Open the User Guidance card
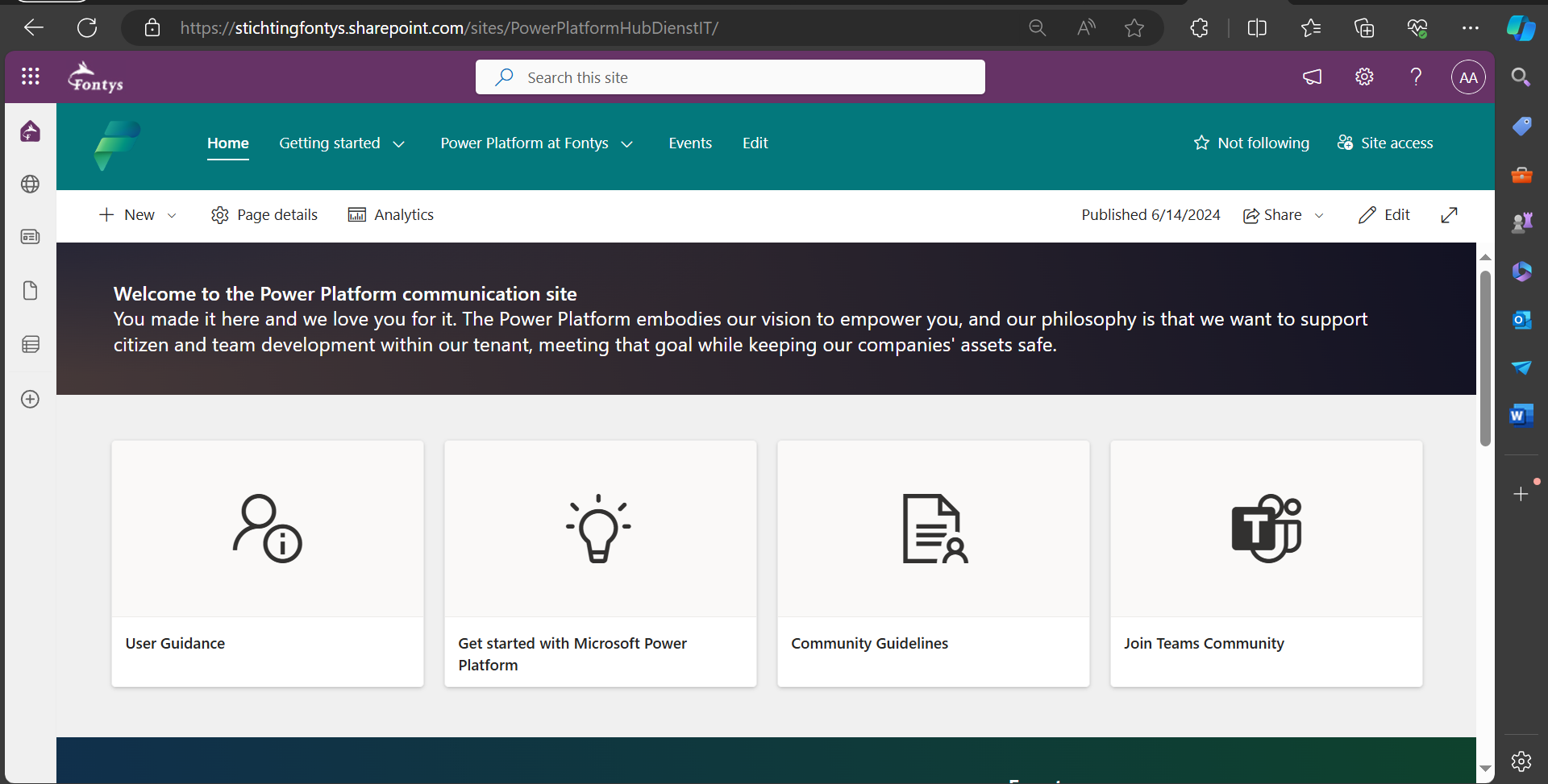The height and width of the screenshot is (784, 1548). click(268, 563)
